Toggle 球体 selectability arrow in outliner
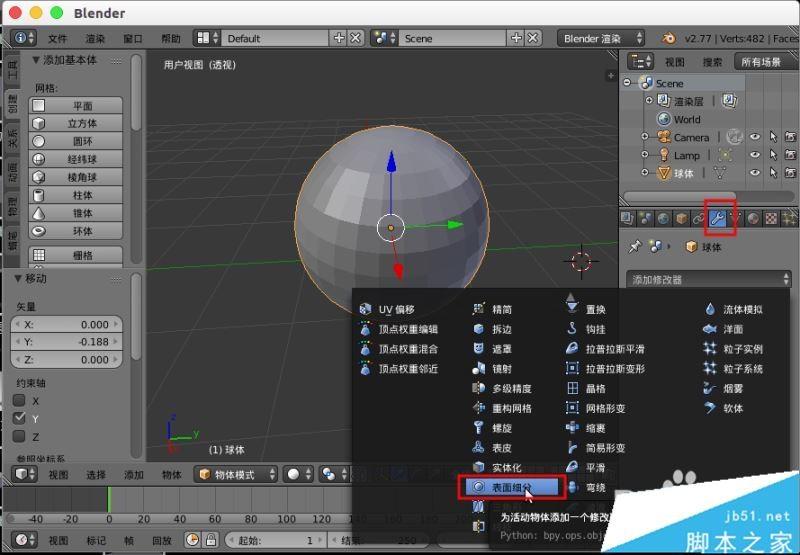This screenshot has height=555, width=800. point(773,173)
